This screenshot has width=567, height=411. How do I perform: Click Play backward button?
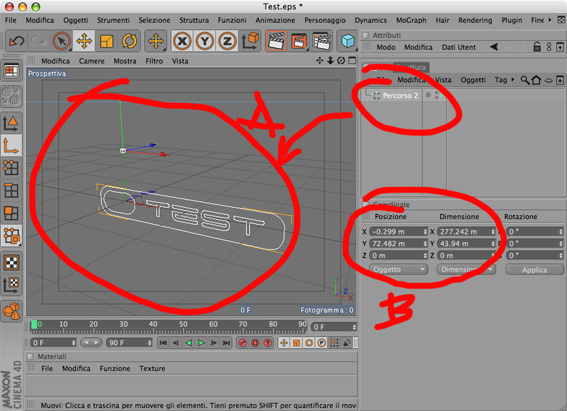tap(188, 343)
